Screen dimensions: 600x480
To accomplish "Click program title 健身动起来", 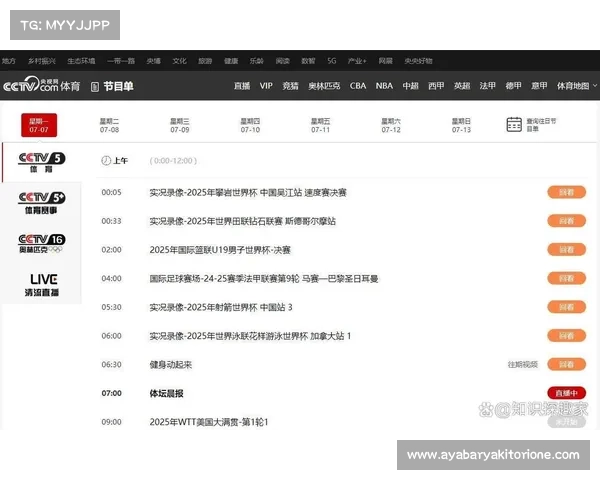I will (171, 364).
